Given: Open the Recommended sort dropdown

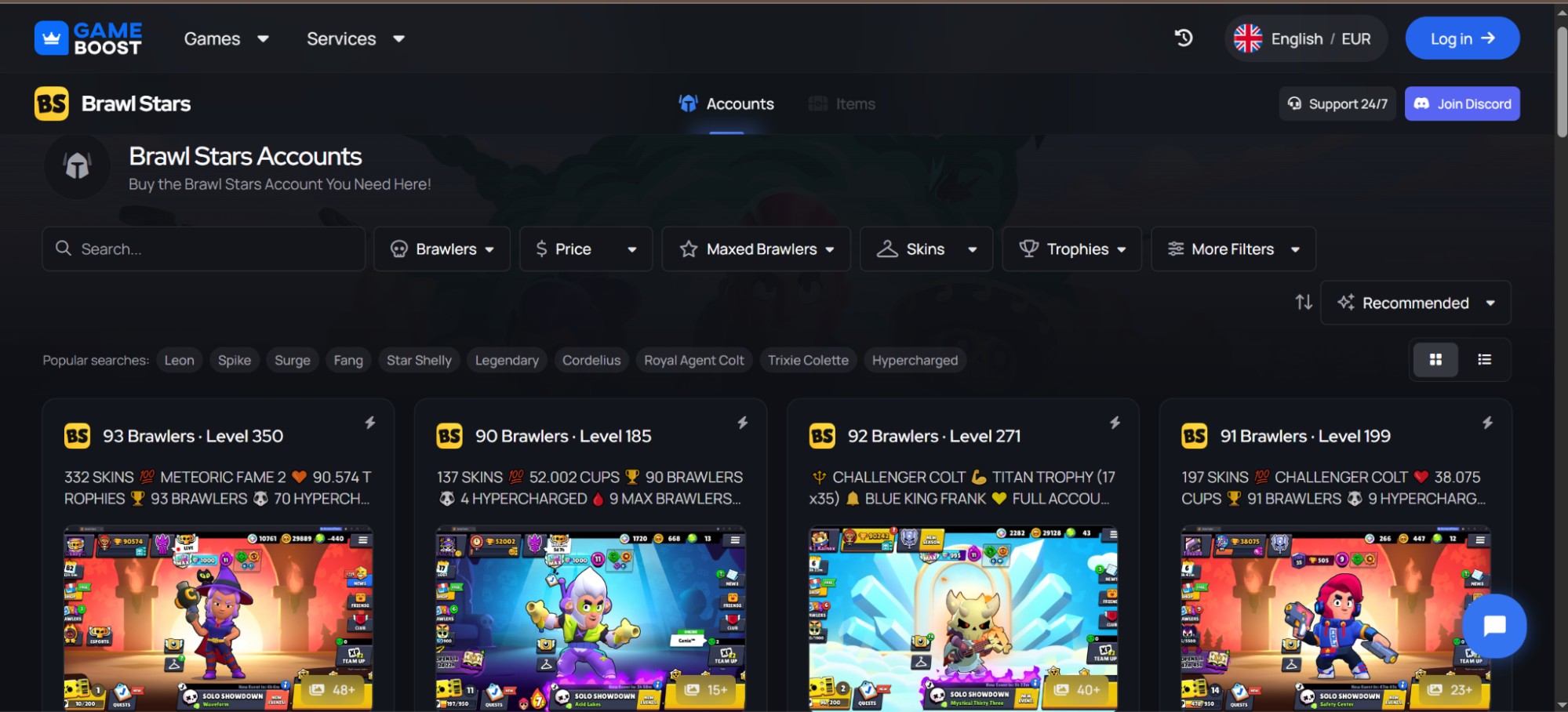Looking at the screenshot, I should click(x=1416, y=303).
